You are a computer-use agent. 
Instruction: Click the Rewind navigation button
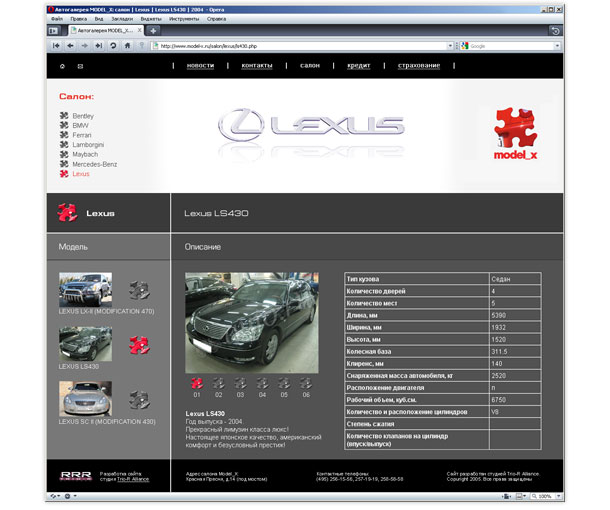point(56,46)
